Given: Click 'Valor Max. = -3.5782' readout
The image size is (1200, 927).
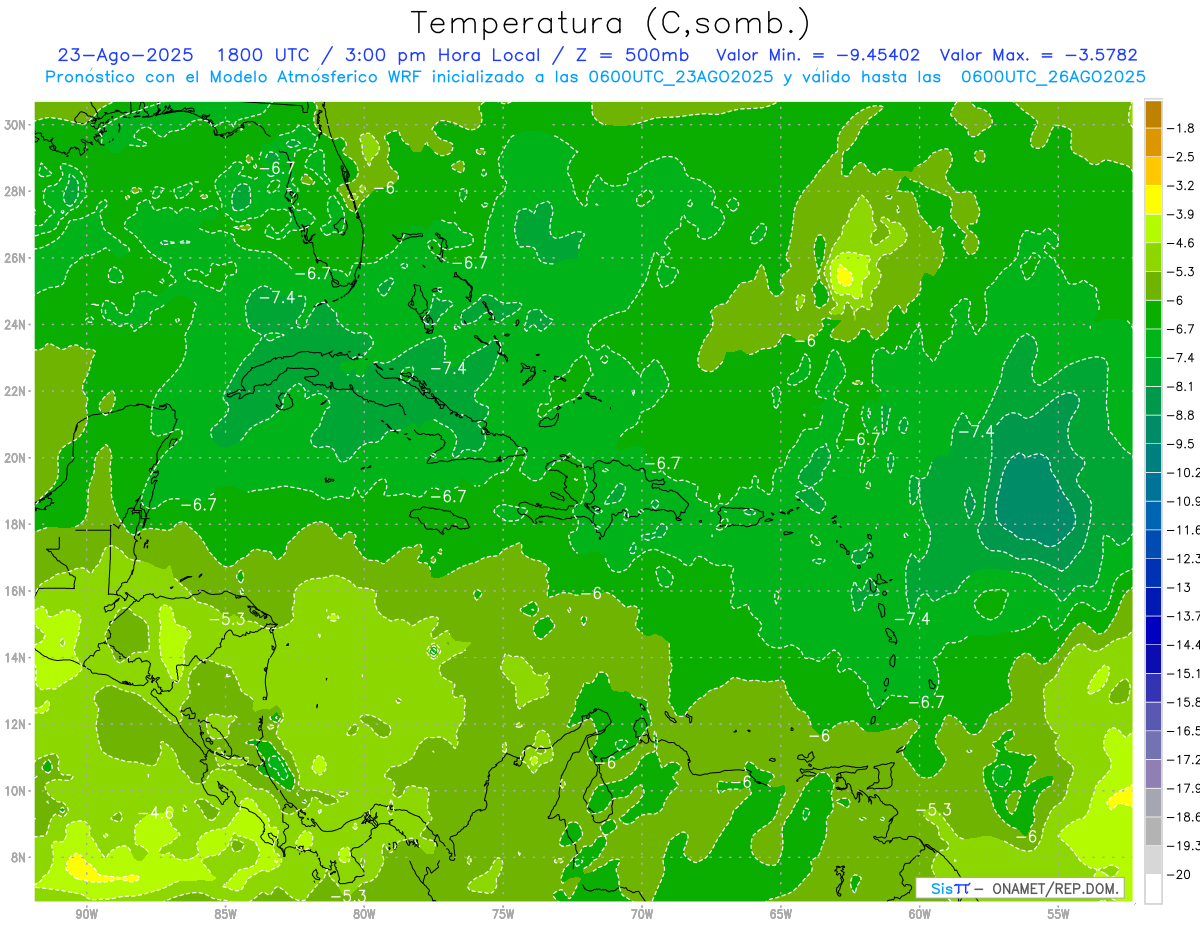Looking at the screenshot, I should [1039, 55].
